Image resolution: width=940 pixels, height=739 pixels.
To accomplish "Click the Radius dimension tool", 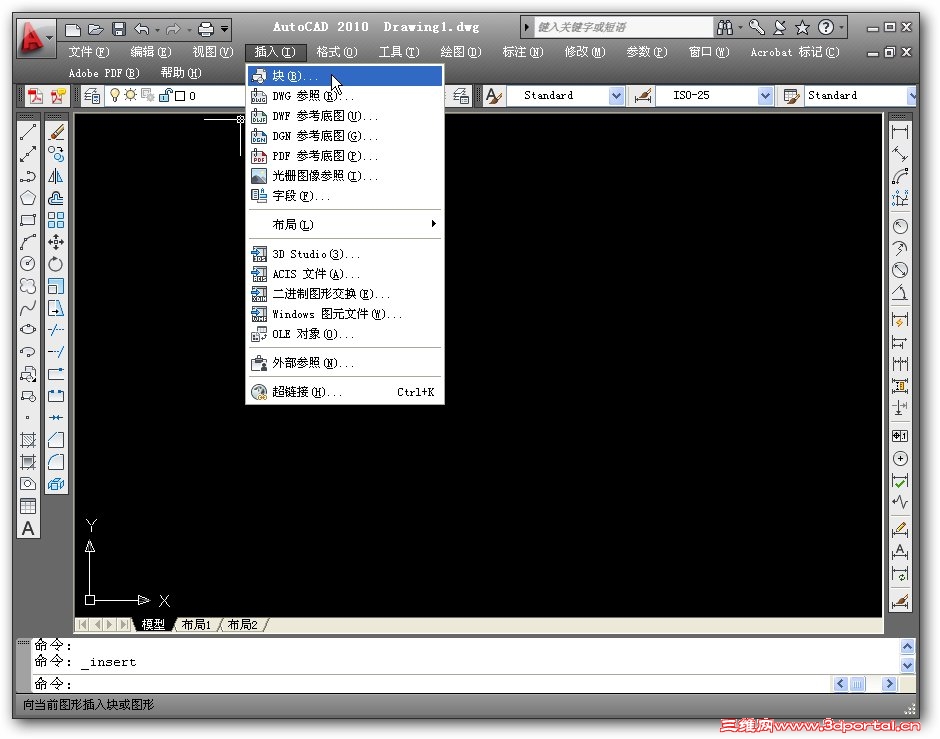I will point(900,227).
